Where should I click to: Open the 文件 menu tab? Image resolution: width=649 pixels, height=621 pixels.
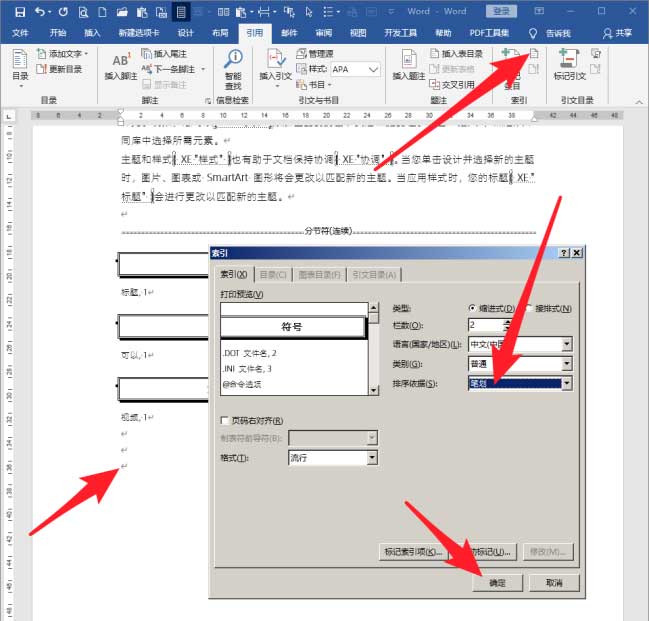coord(19,33)
